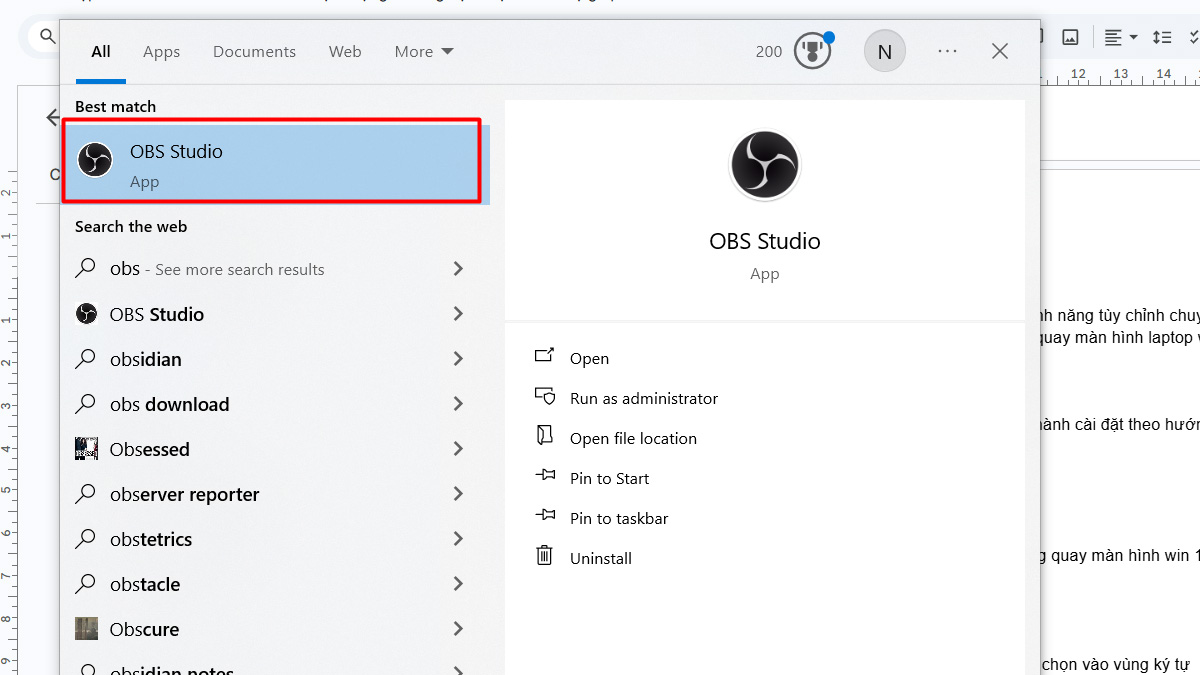
Task: Click line spacing icon in Docs toolbar
Action: 1162,37
